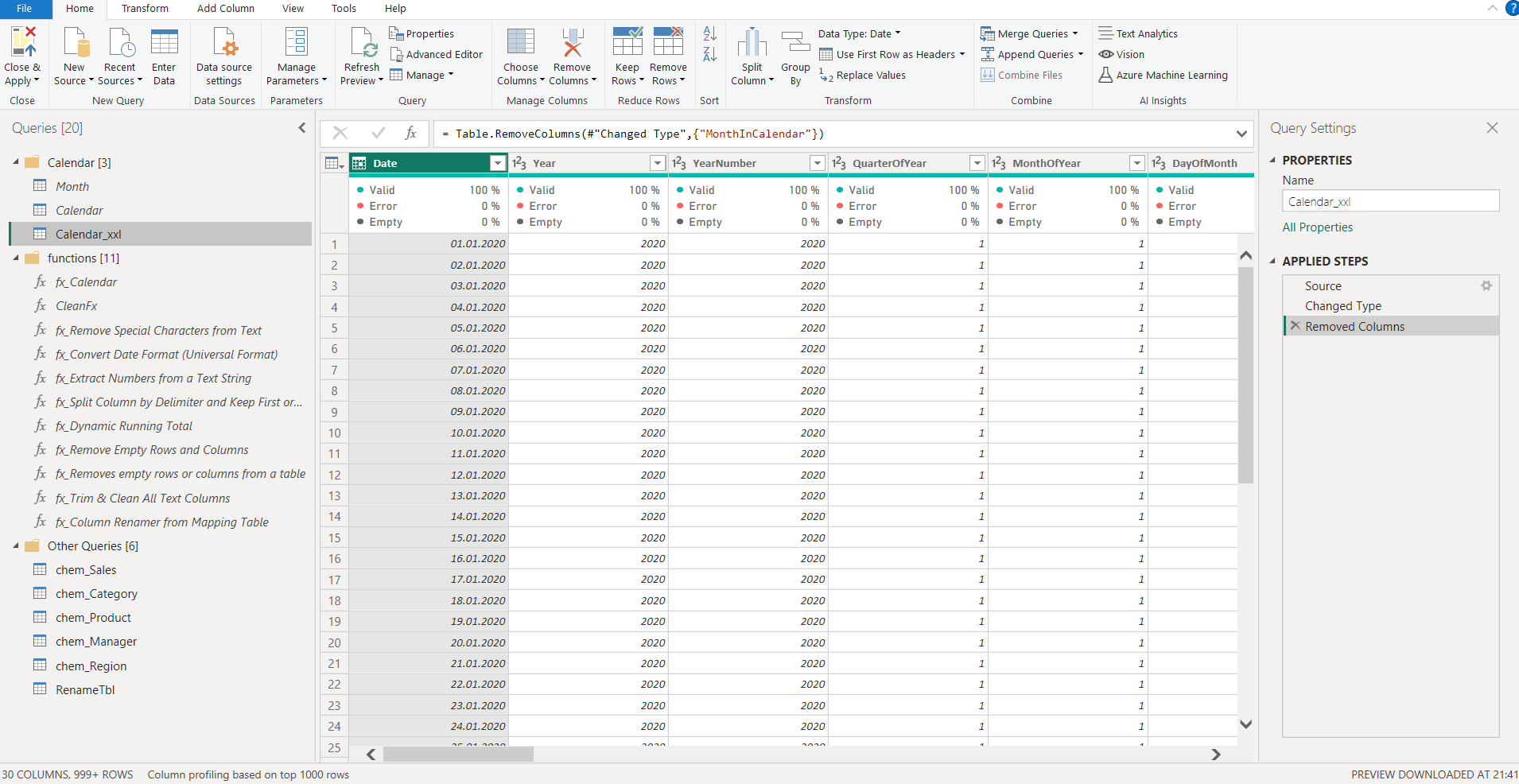Screen dimensions: 1519x784
Task: Select the RenameTbl query
Action: (85, 689)
